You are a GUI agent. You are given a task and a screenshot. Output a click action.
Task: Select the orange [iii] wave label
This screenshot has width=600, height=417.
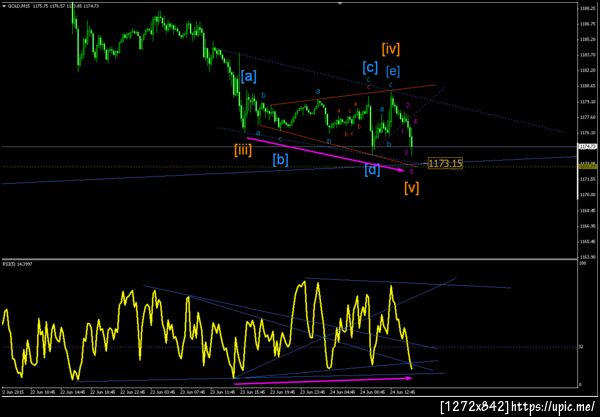point(243,150)
